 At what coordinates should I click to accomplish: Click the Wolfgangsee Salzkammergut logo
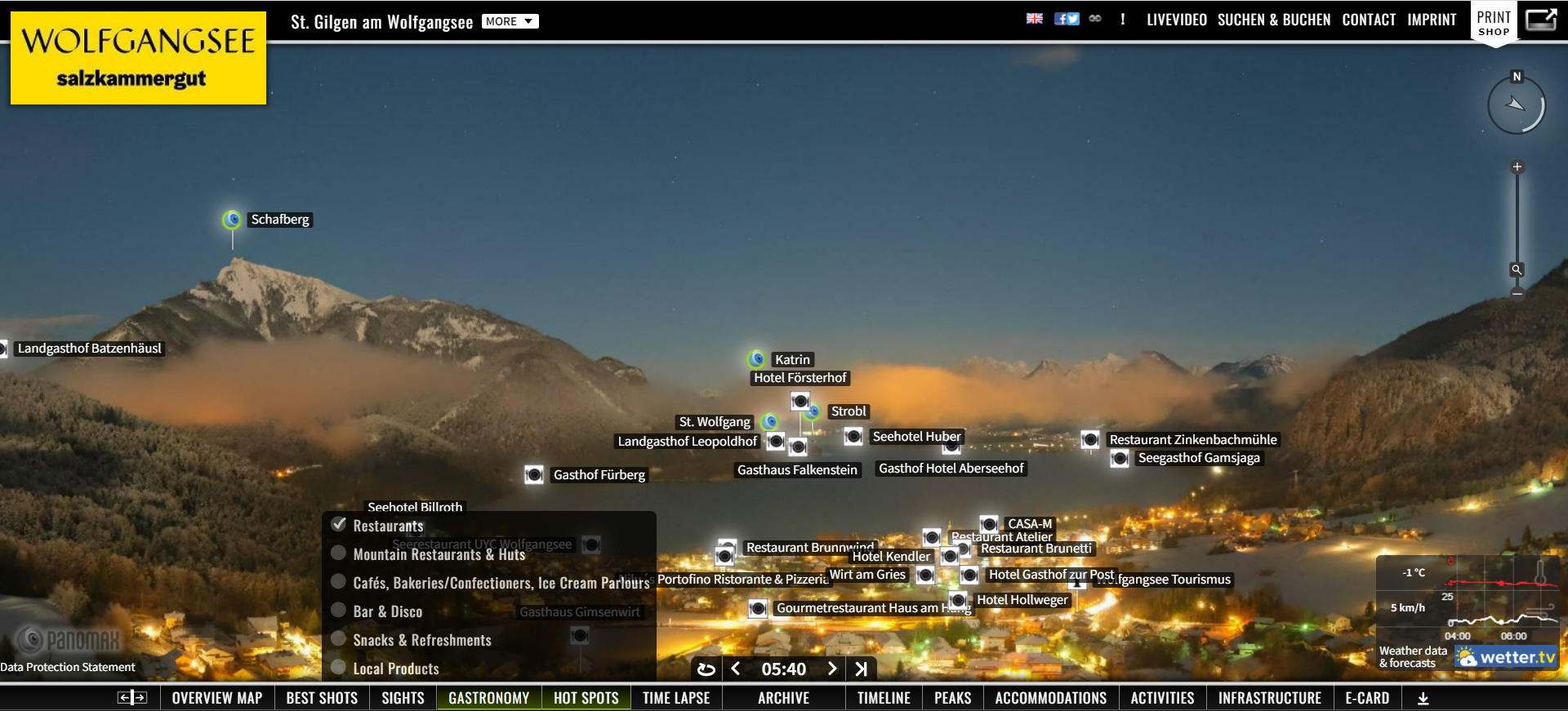[138, 58]
